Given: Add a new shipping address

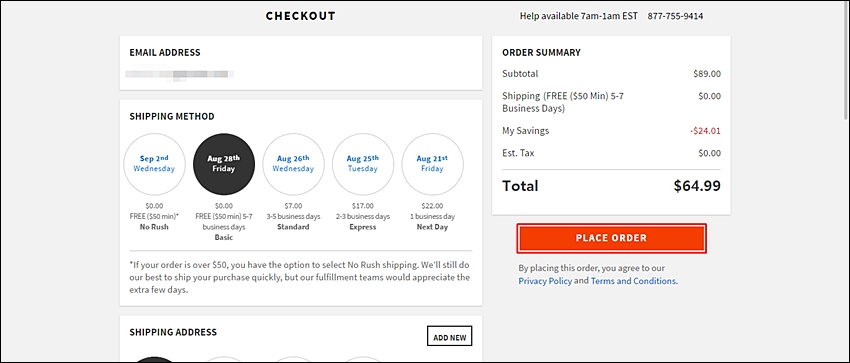Looking at the screenshot, I should tap(449, 337).
